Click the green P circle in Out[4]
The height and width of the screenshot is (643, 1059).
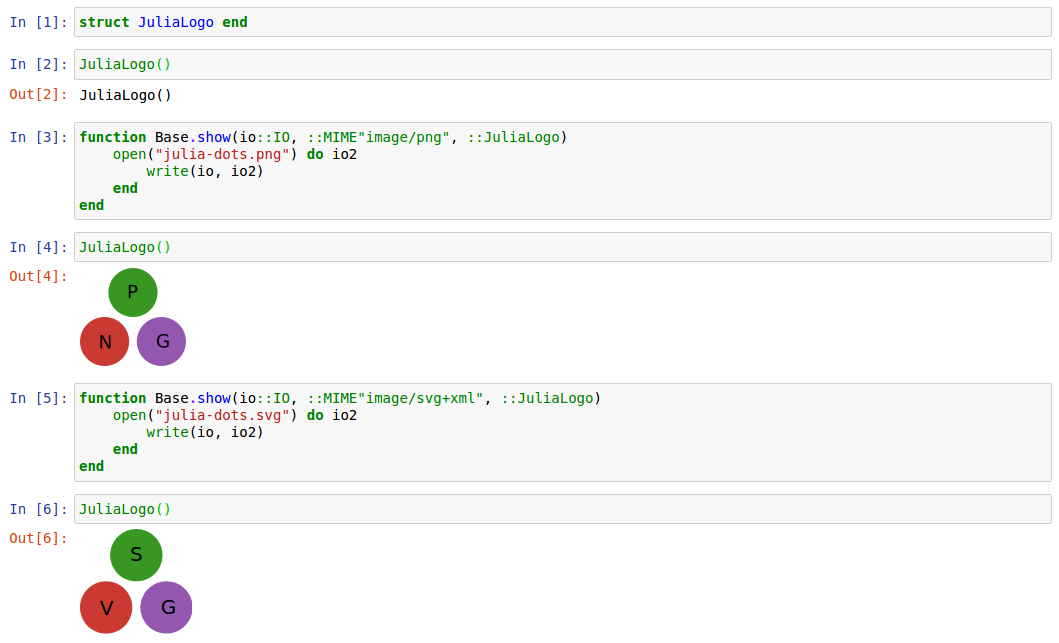[x=133, y=292]
